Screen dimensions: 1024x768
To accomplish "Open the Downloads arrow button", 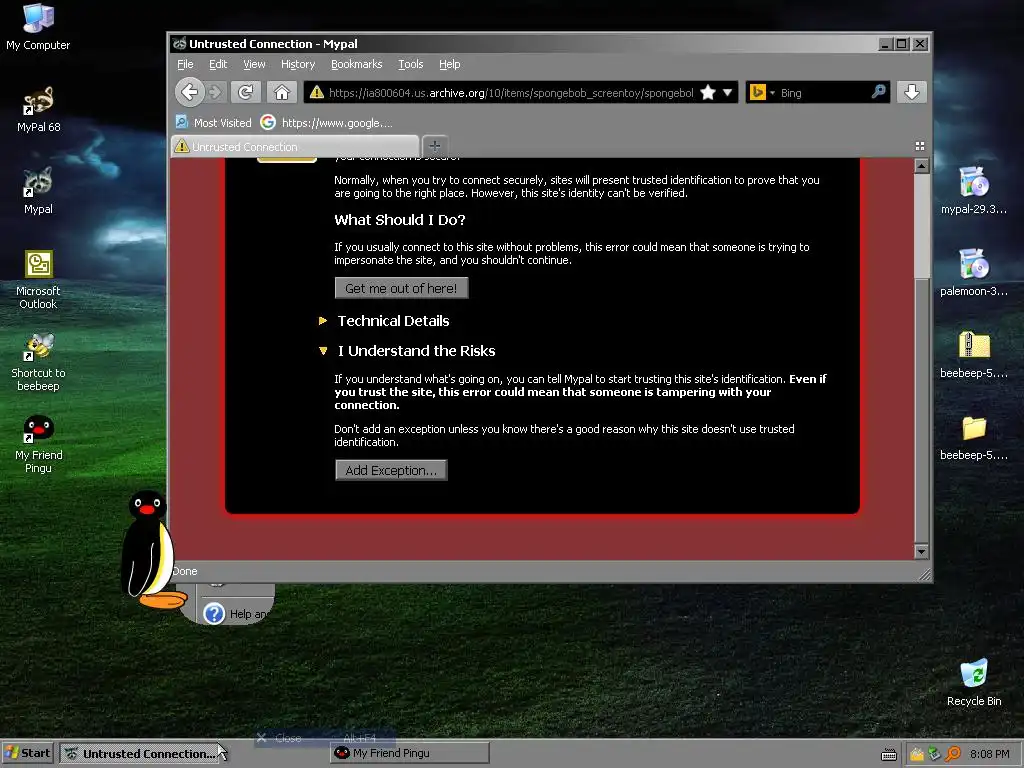I will [x=912, y=92].
